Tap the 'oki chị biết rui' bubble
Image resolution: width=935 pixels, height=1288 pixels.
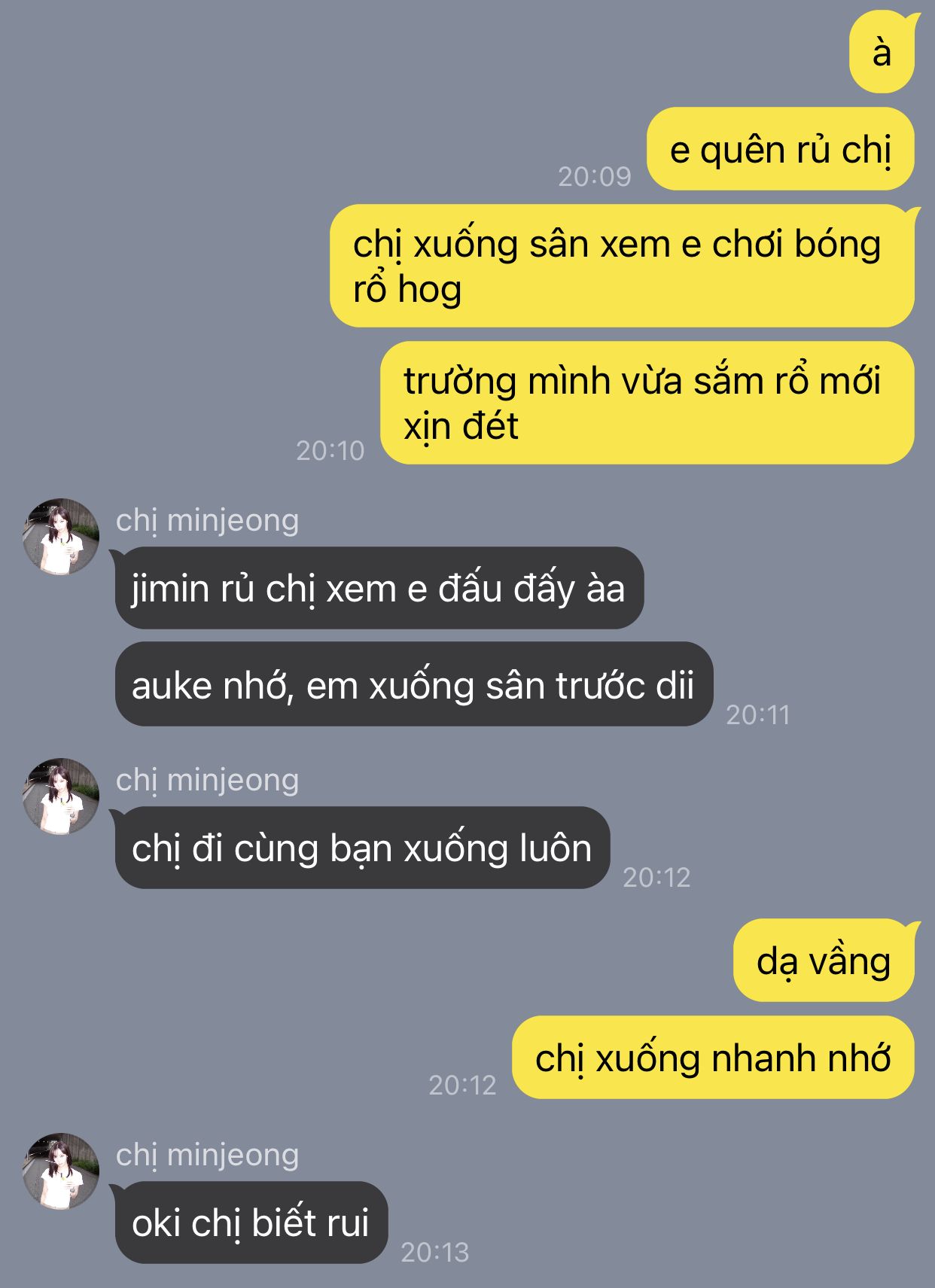pos(250,1223)
